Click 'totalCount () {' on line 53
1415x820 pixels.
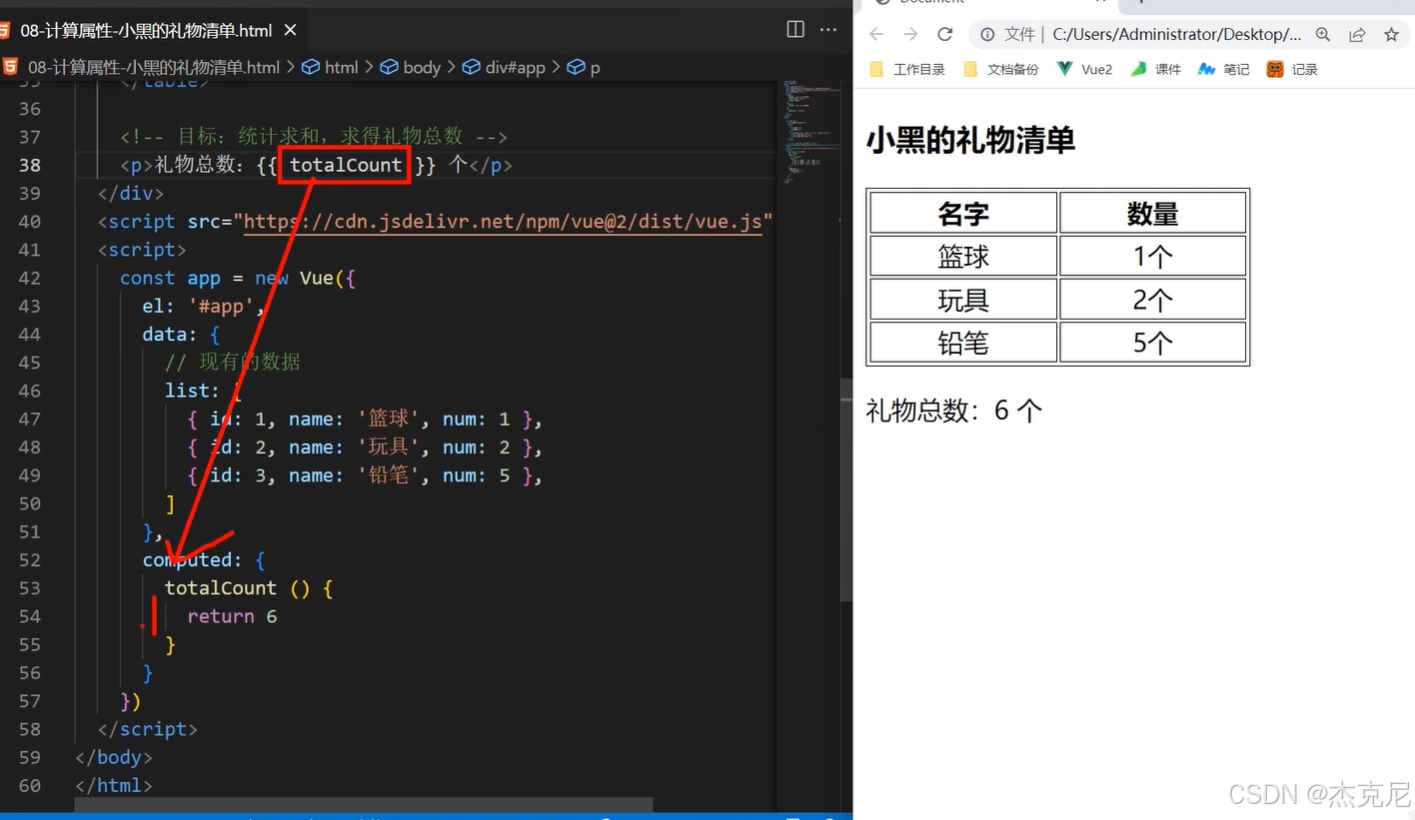coord(249,588)
